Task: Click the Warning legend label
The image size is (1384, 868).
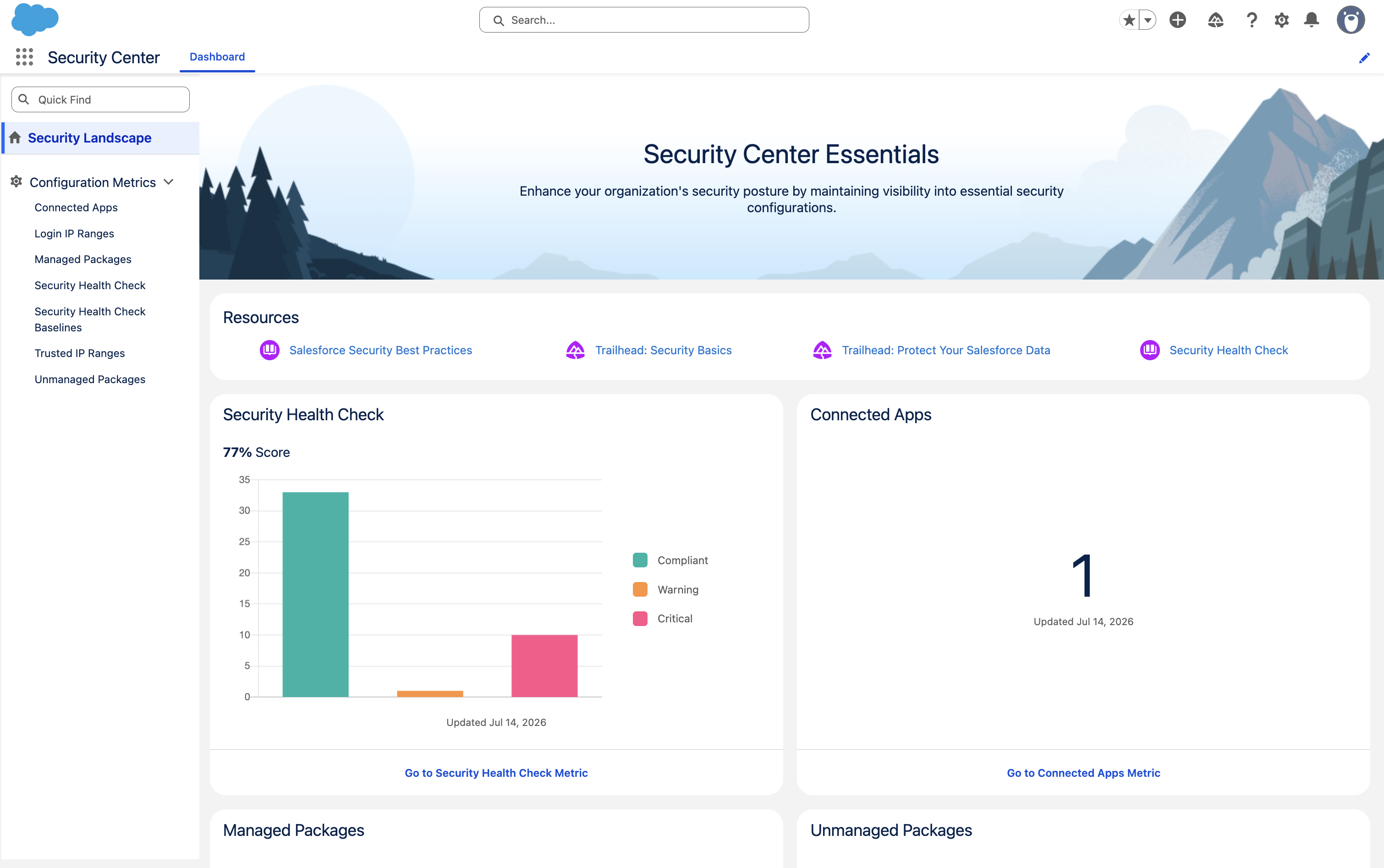Action: [678, 589]
